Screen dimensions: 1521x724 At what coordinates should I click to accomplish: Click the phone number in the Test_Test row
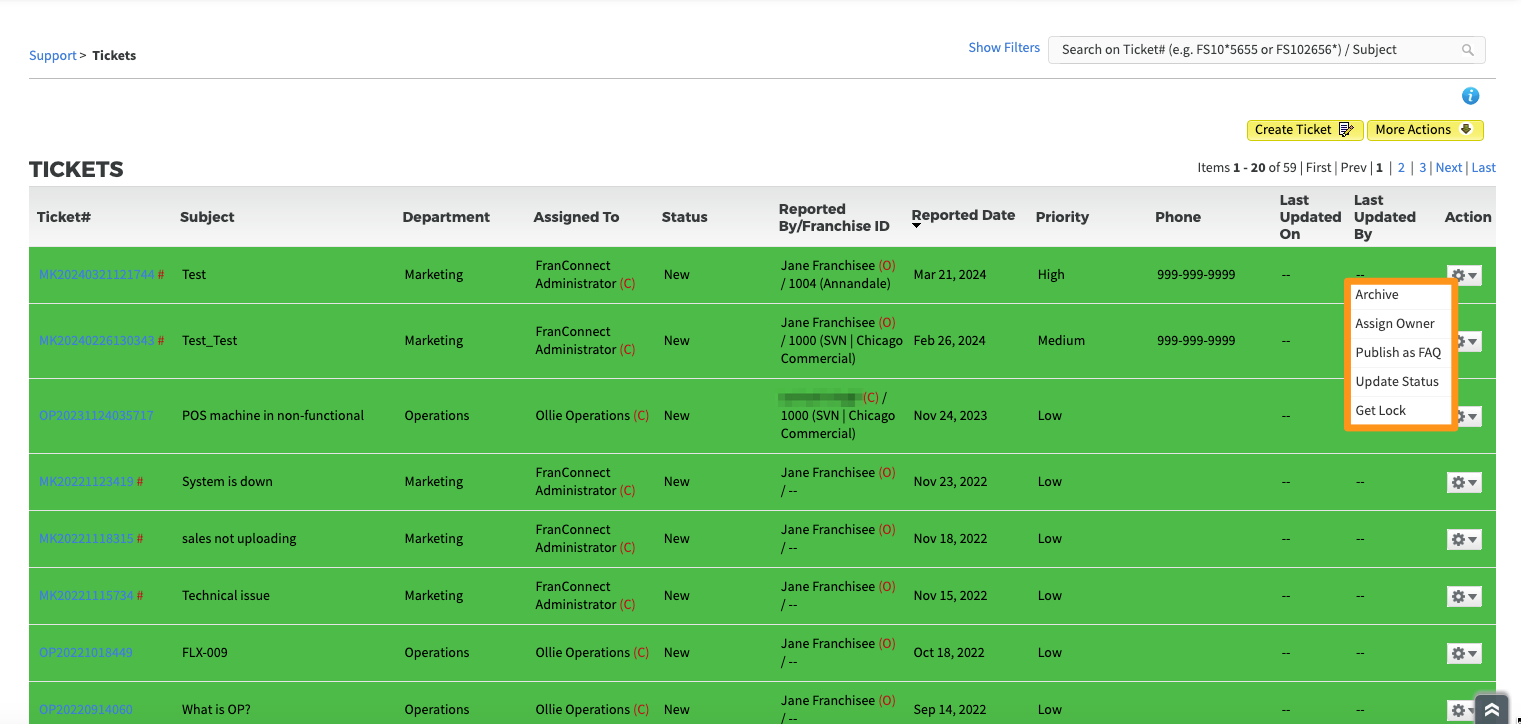coord(1196,341)
